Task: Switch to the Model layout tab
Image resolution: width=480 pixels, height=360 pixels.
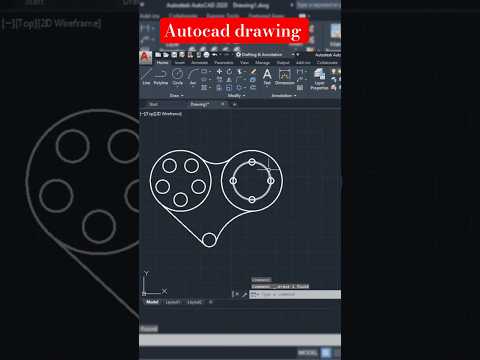Action: click(x=152, y=302)
